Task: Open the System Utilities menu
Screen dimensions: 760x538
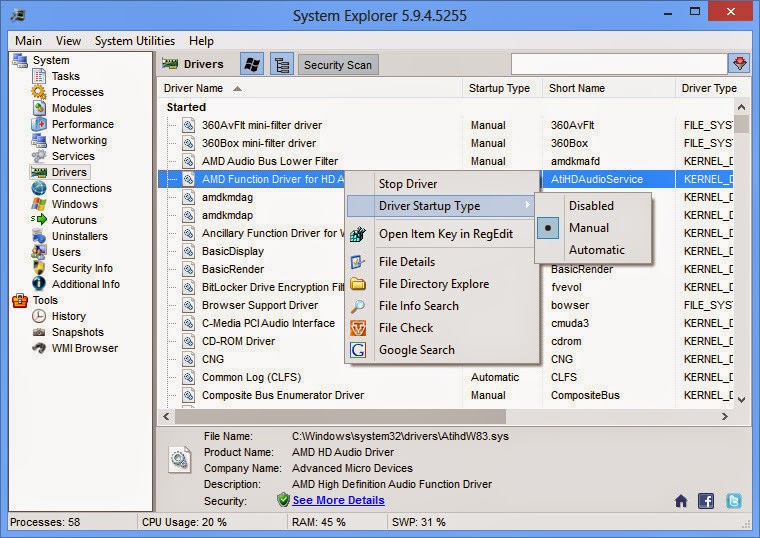Action: tap(135, 41)
